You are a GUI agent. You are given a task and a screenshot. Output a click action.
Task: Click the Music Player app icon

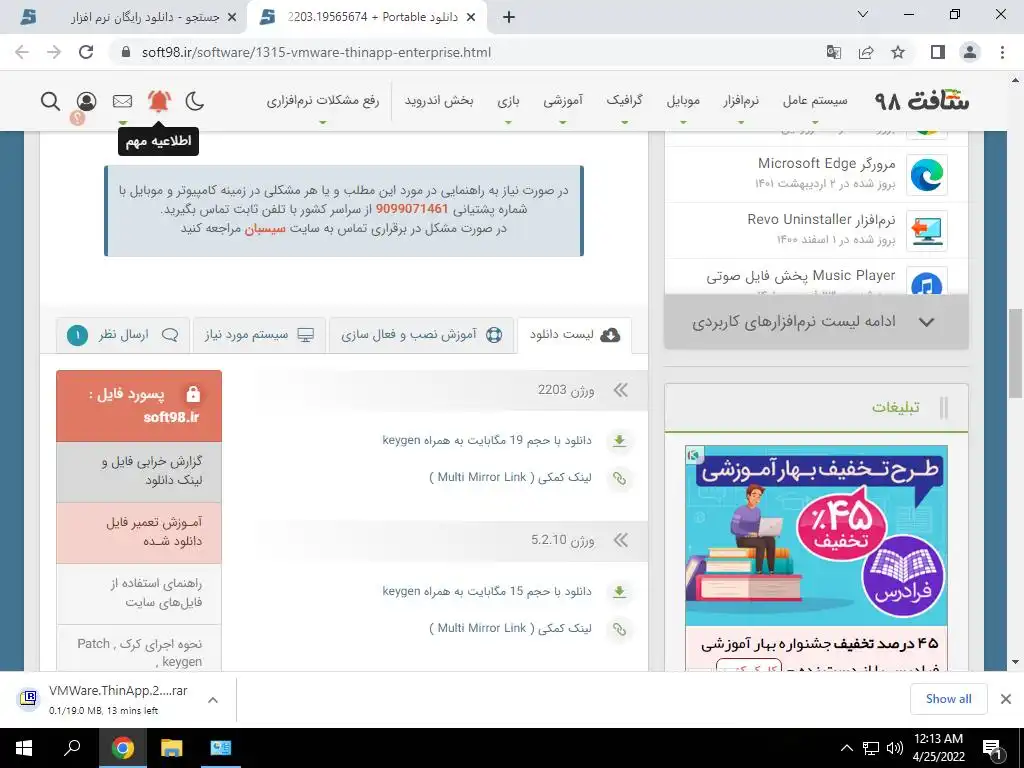927,283
